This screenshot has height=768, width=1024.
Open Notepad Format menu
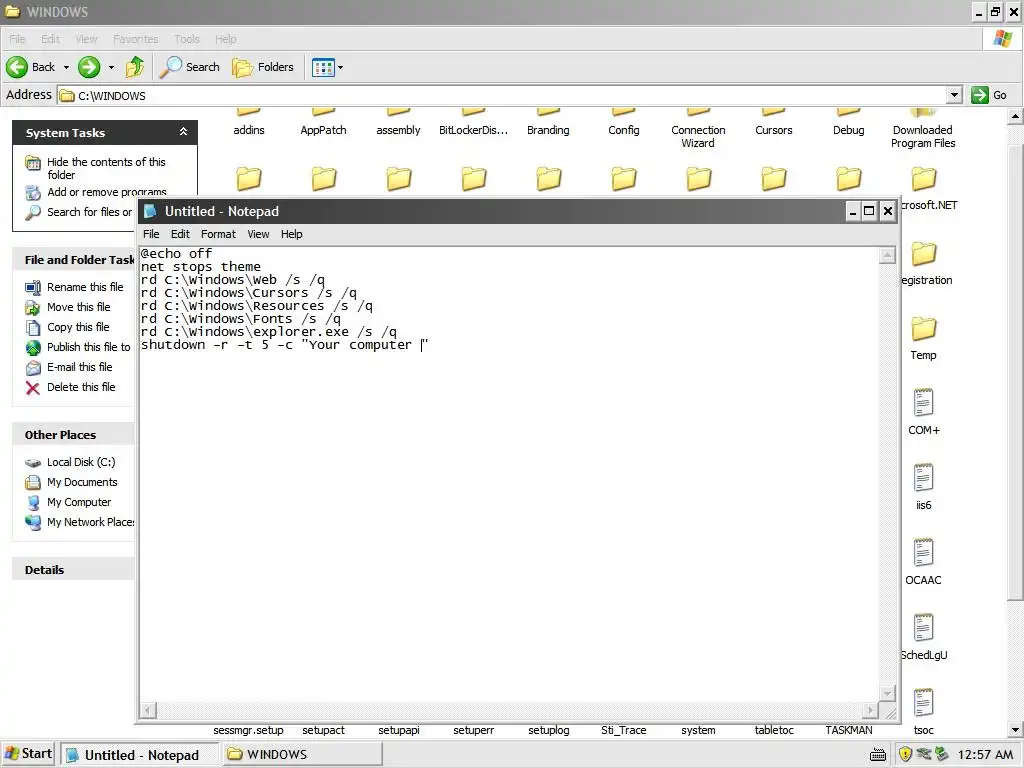pos(218,234)
